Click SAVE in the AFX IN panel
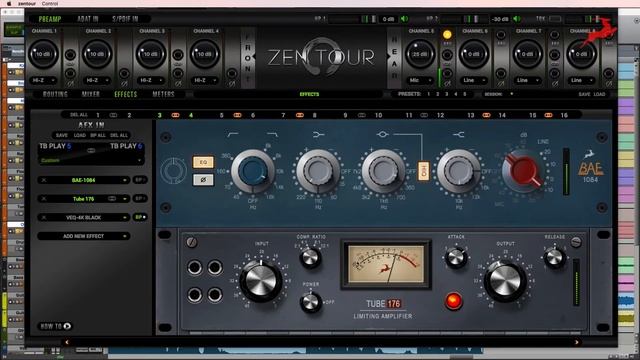The image size is (640, 360). tap(62, 135)
